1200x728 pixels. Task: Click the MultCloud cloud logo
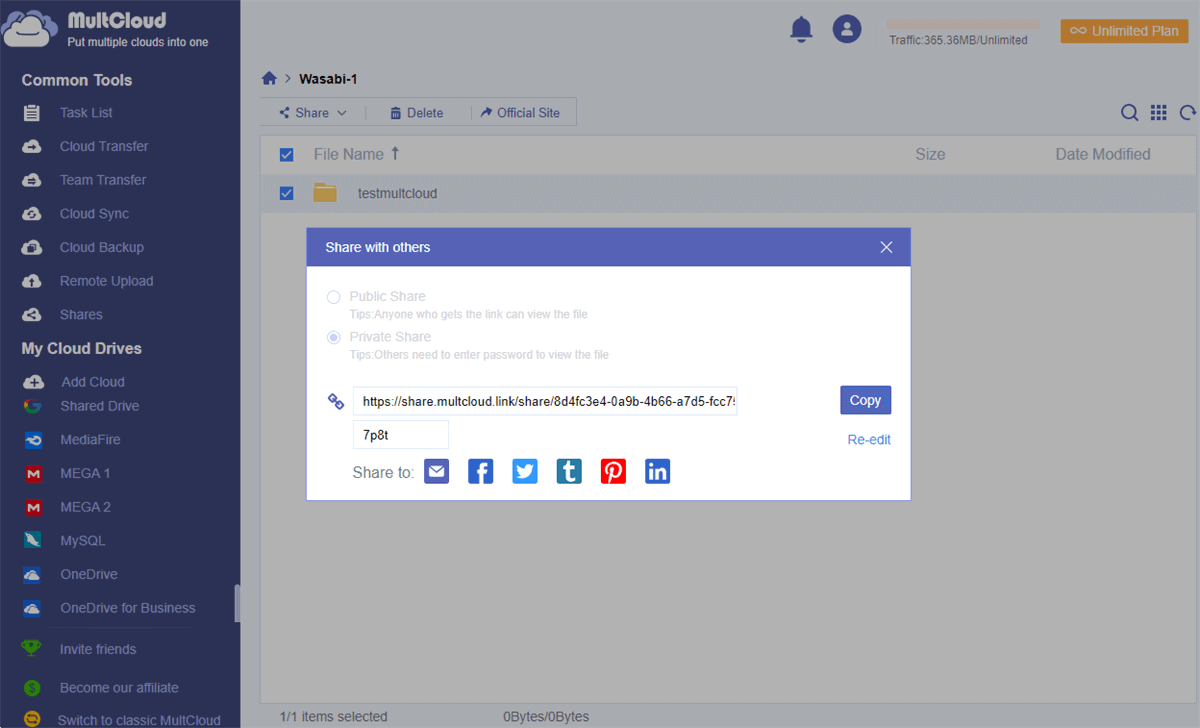pos(31,29)
